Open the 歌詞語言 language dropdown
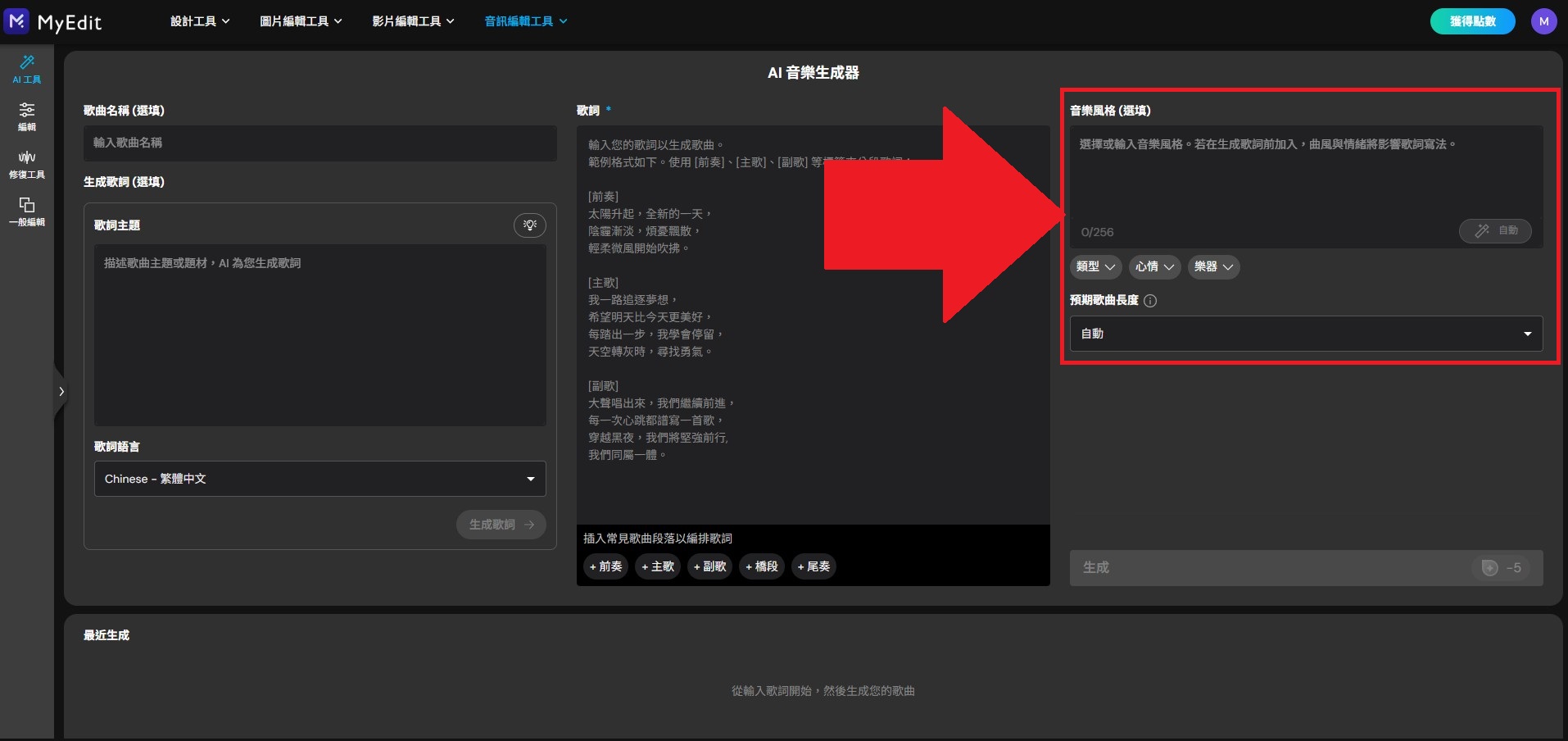This screenshot has height=741, width=1568. click(x=319, y=479)
